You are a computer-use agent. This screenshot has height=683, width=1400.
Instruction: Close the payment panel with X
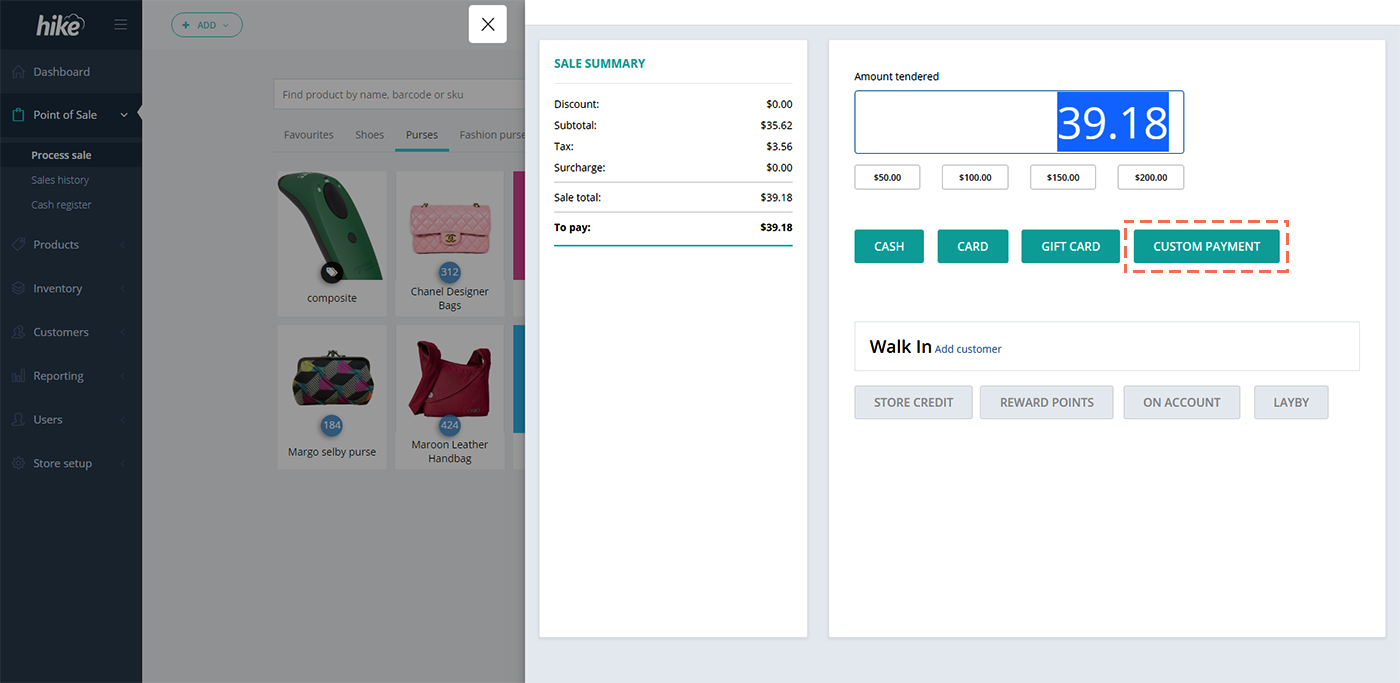click(488, 24)
